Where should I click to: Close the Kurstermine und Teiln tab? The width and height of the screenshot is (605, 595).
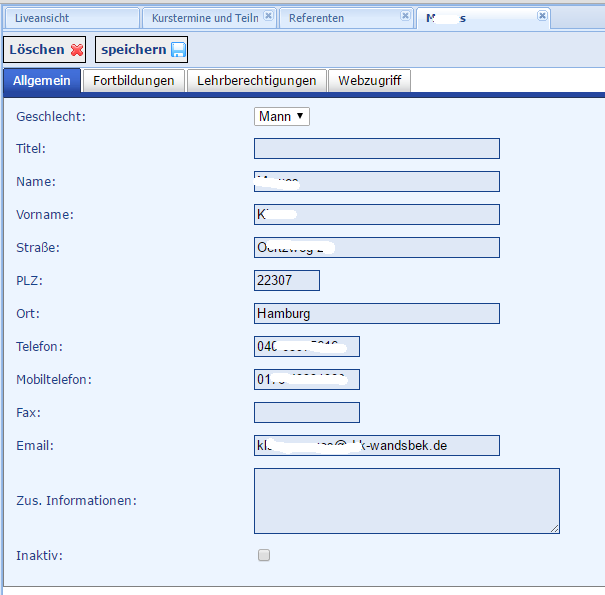click(268, 16)
